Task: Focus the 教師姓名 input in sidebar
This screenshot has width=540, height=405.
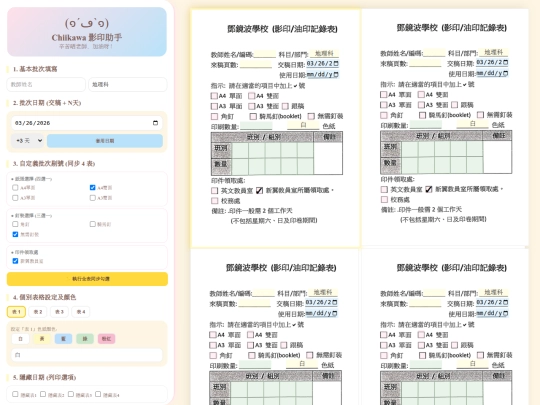Action: tap(46, 84)
